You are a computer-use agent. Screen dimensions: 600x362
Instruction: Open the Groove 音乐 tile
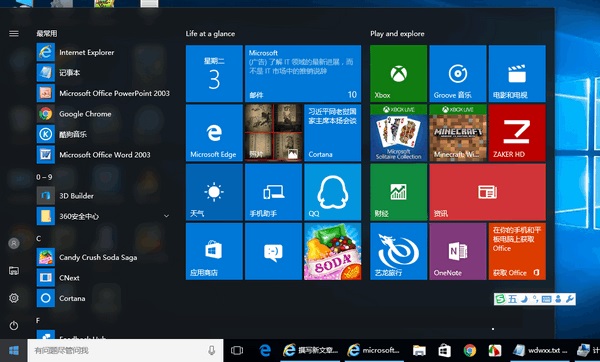(x=458, y=73)
